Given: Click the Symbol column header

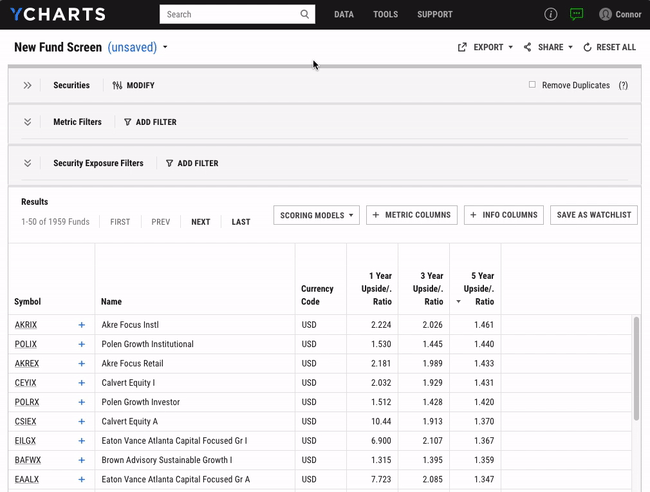Looking at the screenshot, I should click(x=27, y=302).
